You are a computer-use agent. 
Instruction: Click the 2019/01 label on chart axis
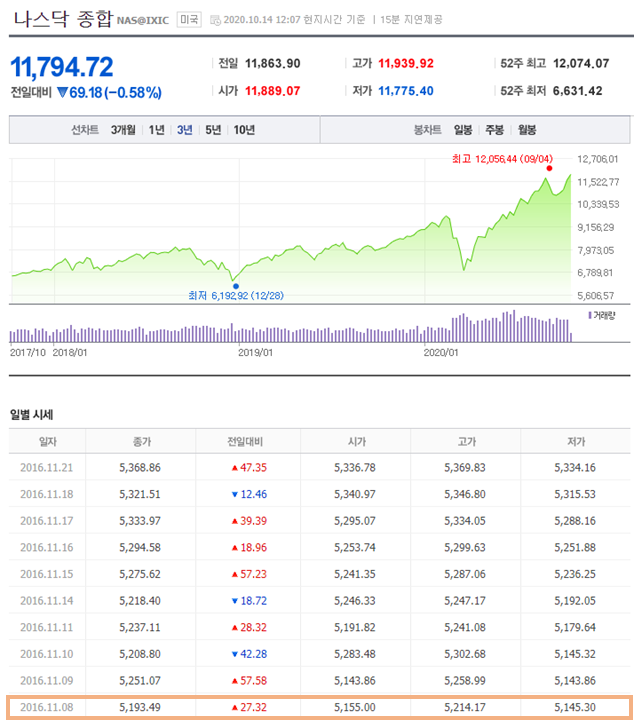(x=255, y=353)
